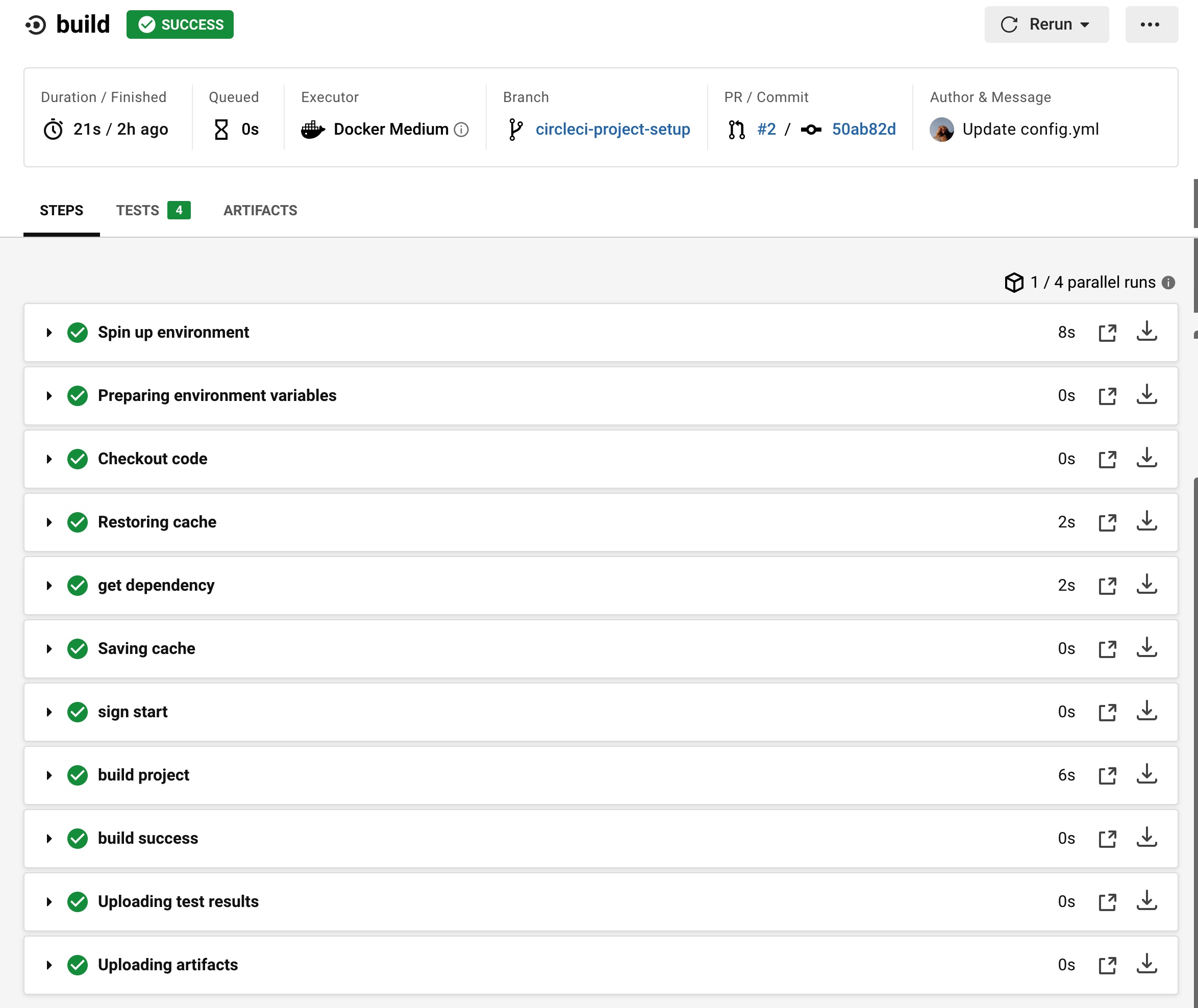Expand the Spin up environment step details
1198x1008 pixels.
click(x=48, y=333)
